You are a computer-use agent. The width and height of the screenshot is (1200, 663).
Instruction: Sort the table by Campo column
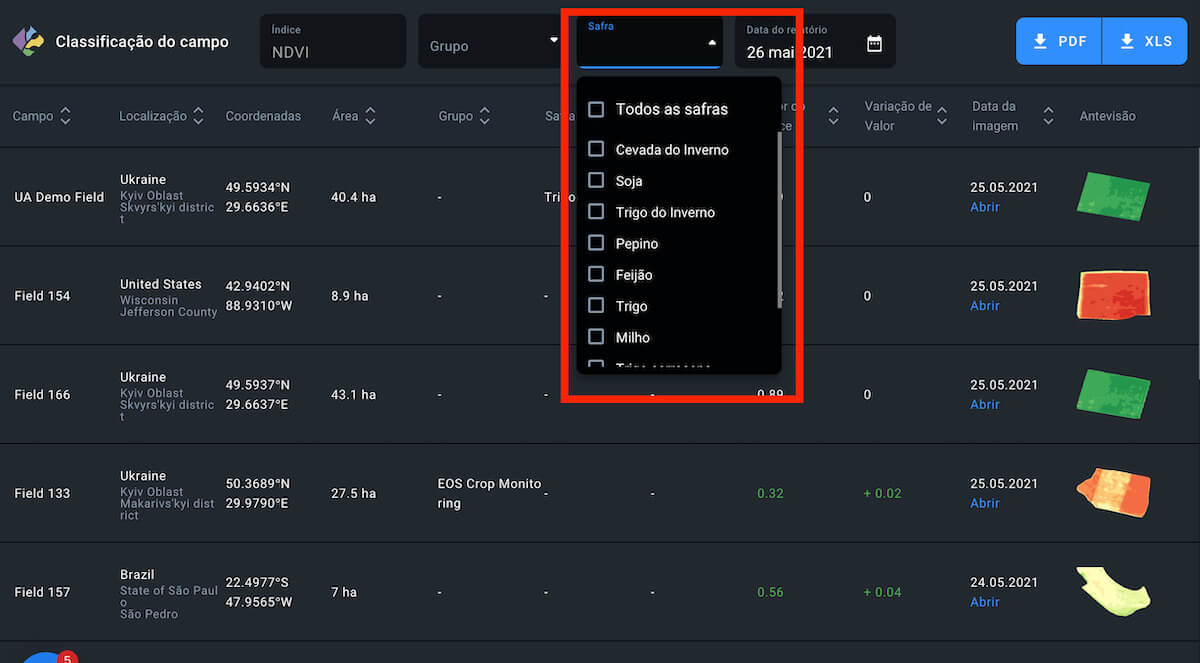[x=66, y=116]
